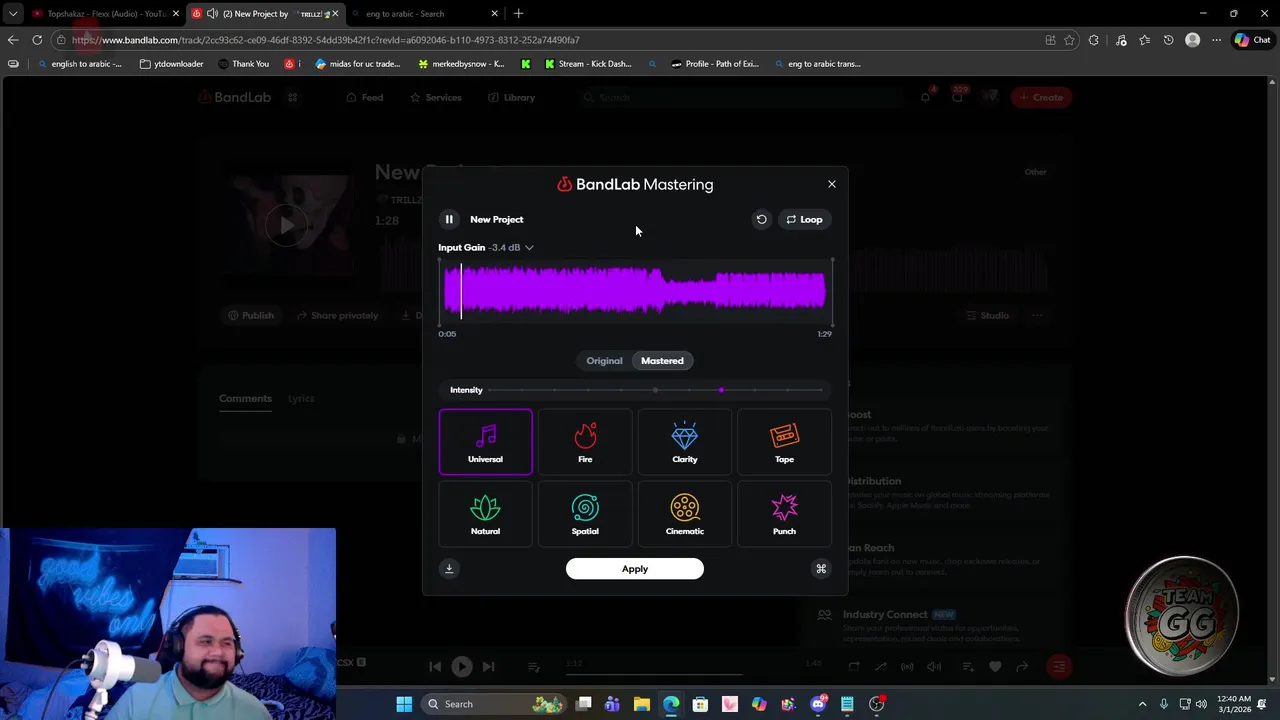Open the browser profile avatar

pyautogui.click(x=1192, y=40)
